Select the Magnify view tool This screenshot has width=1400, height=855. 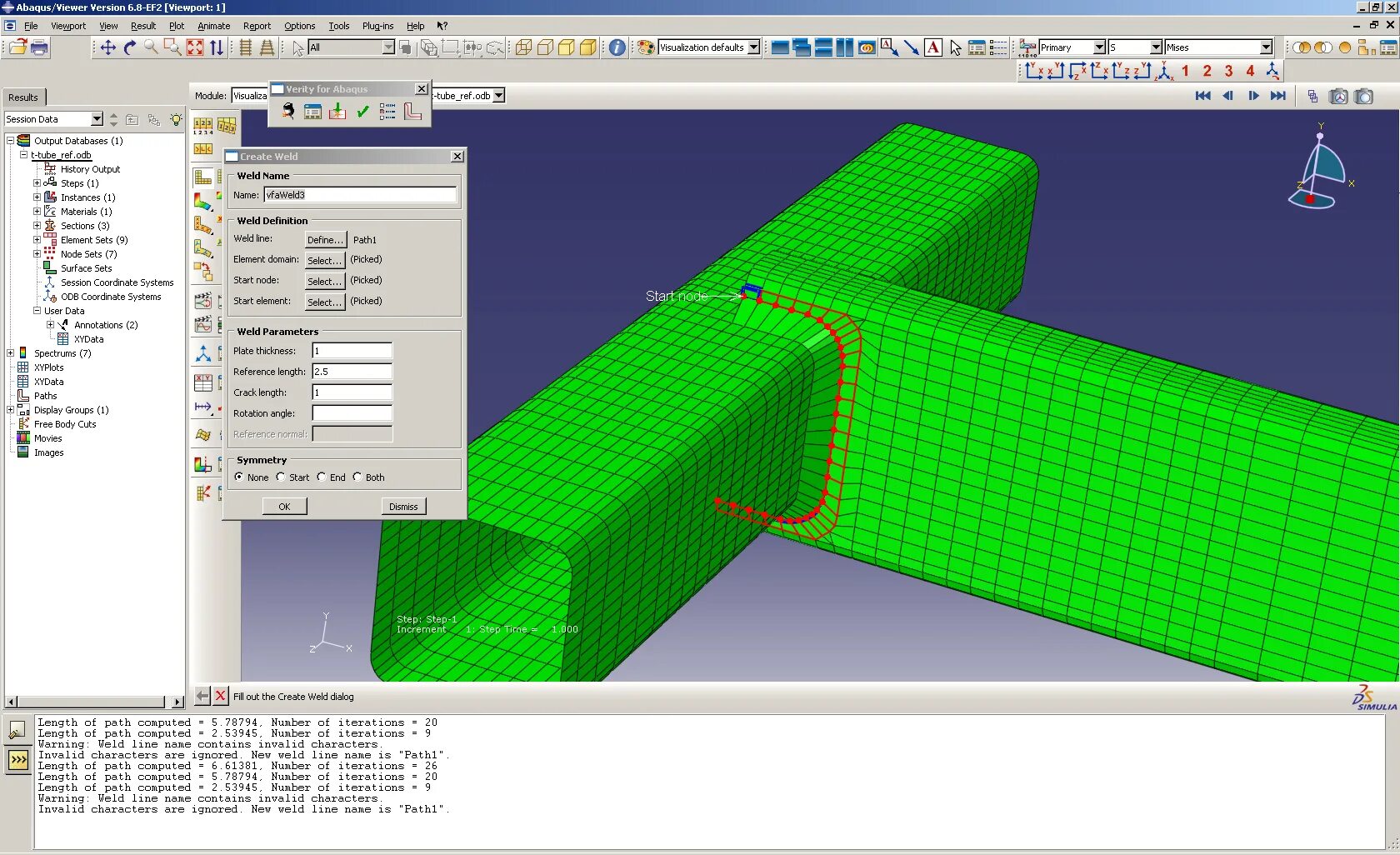151,47
